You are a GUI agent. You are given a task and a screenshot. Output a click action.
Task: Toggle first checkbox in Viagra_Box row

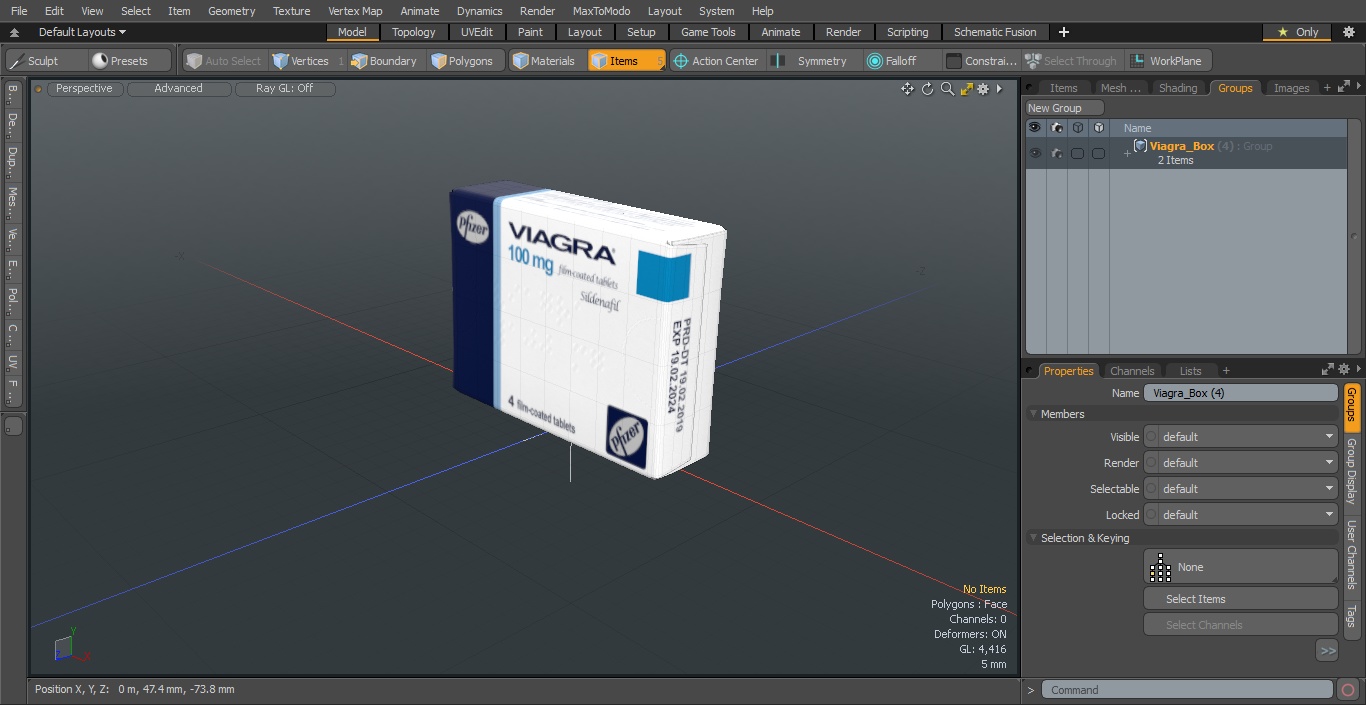tap(1077, 153)
